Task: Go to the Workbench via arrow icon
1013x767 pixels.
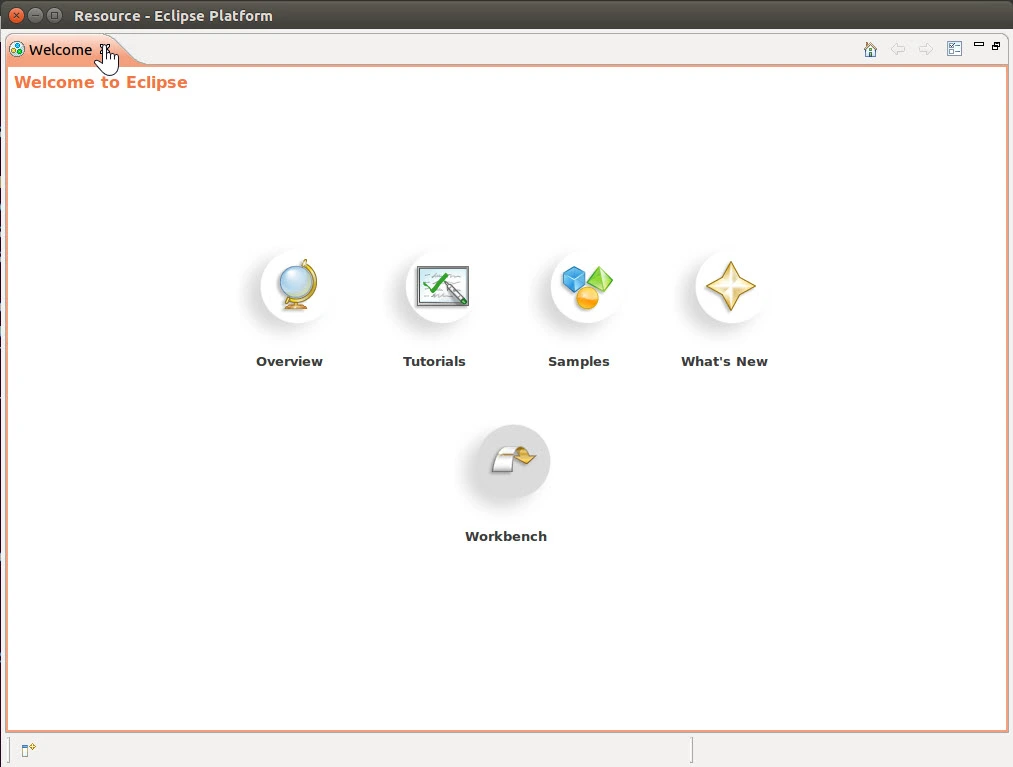Action: point(513,461)
